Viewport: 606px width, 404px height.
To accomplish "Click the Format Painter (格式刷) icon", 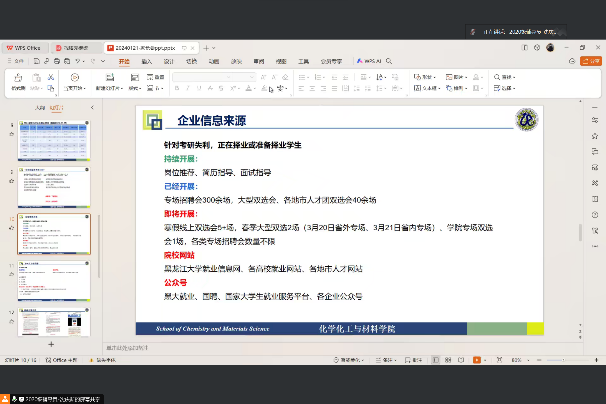I will click(x=19, y=77).
